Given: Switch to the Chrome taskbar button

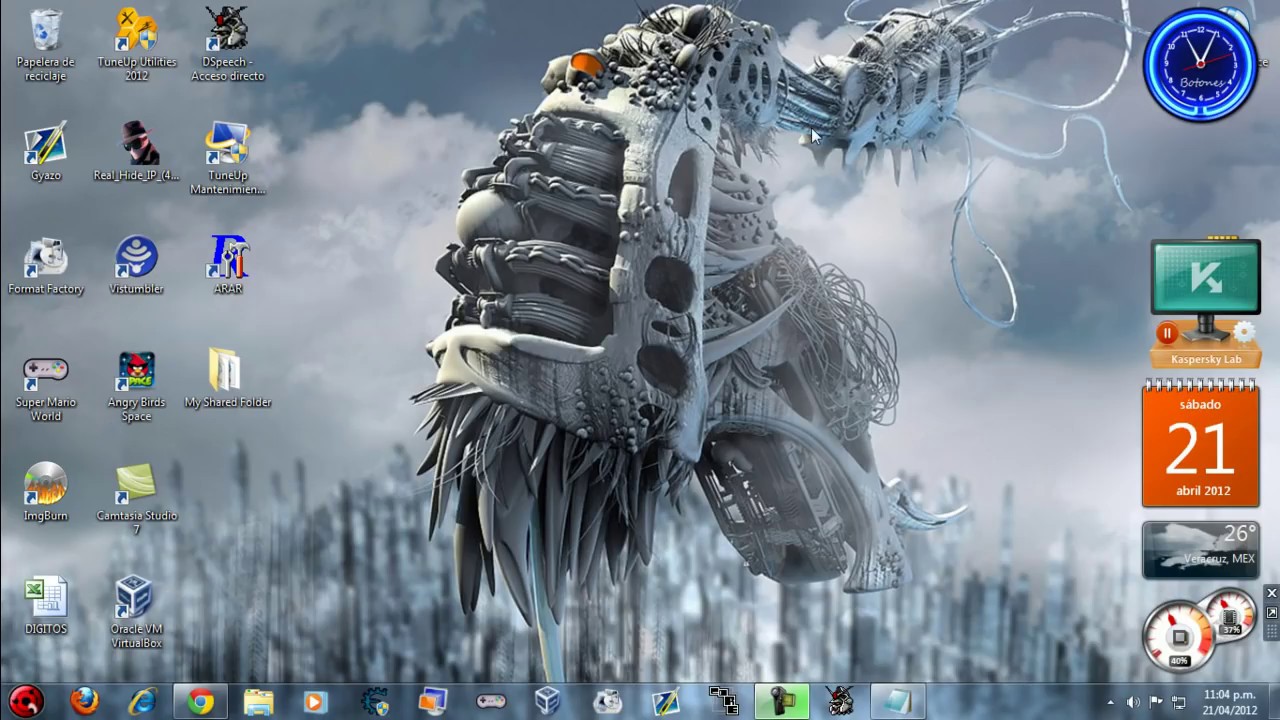Looking at the screenshot, I should coord(201,701).
